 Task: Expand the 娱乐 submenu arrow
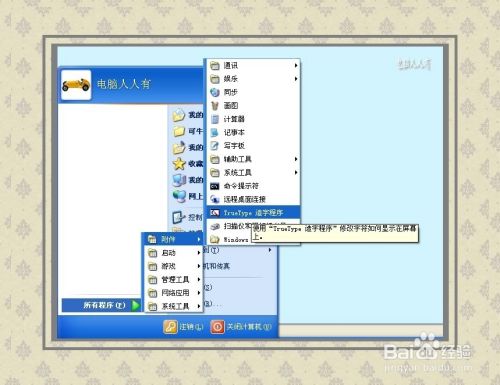coord(296,79)
